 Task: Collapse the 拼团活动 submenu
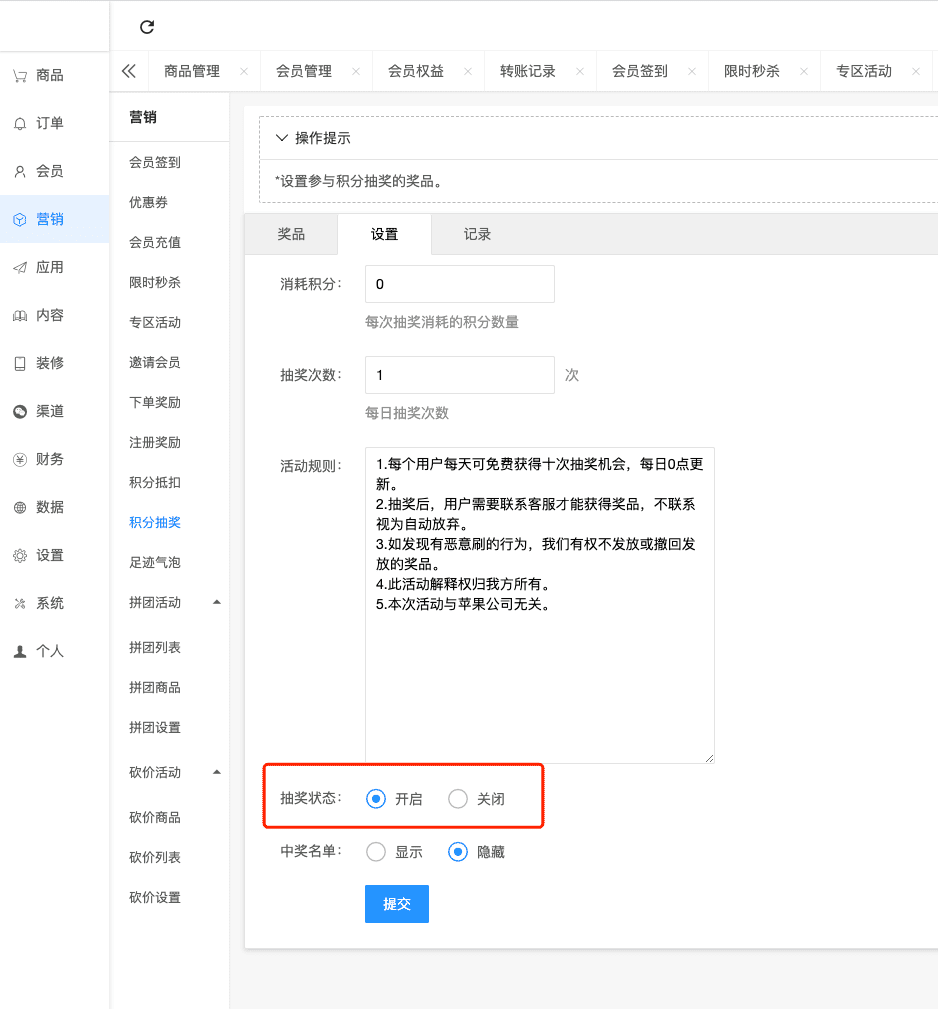tap(217, 602)
